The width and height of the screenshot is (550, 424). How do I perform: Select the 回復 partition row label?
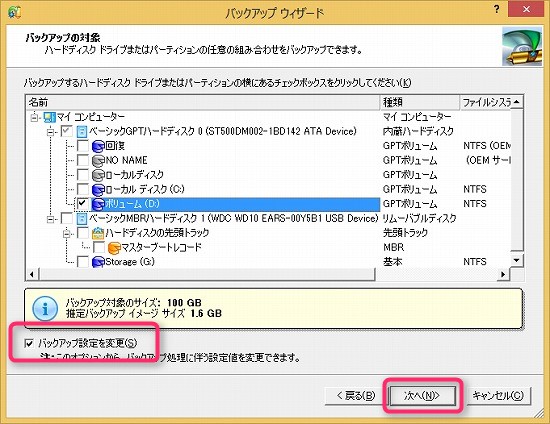click(115, 146)
